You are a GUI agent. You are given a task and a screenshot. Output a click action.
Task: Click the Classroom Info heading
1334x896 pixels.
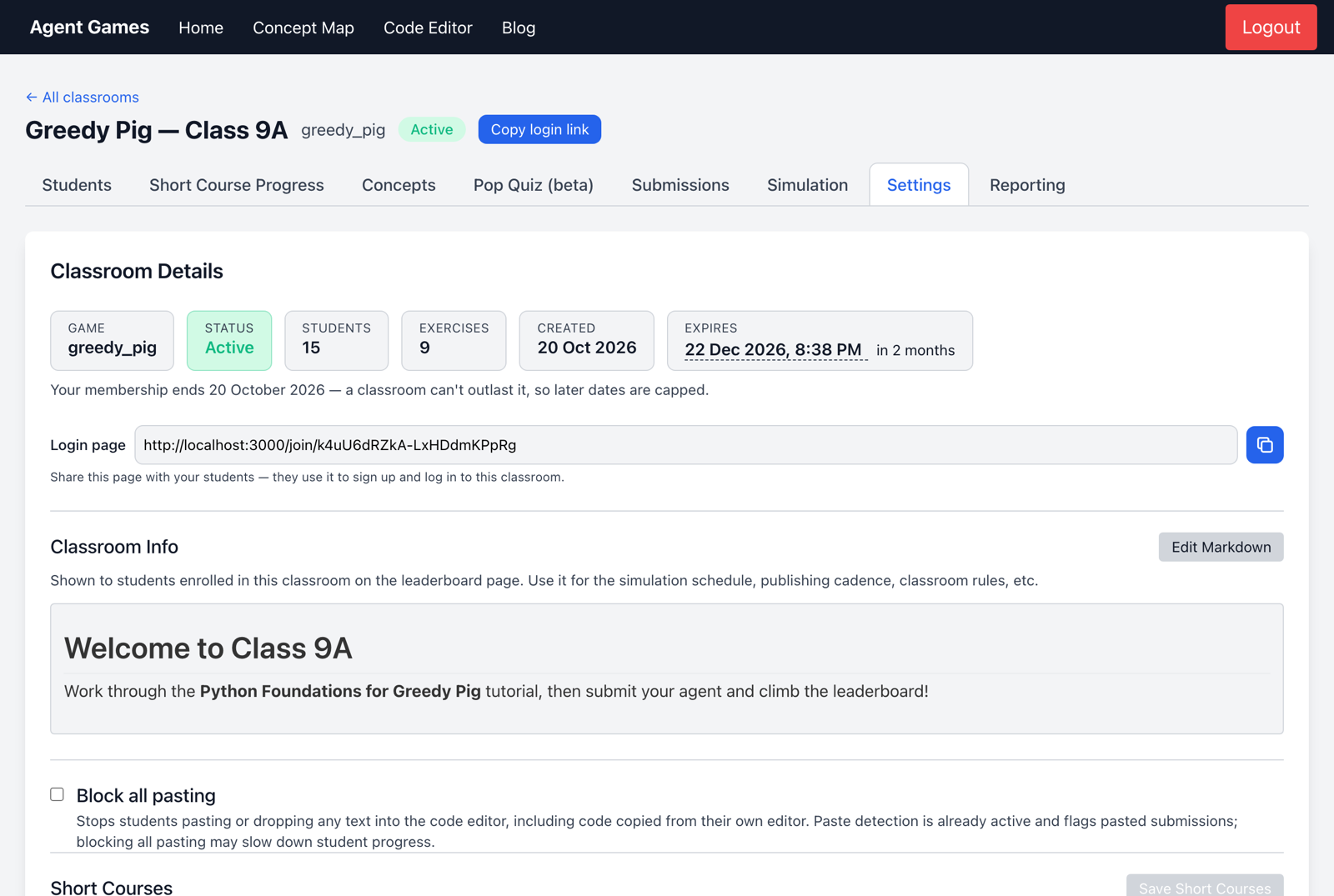tap(114, 547)
